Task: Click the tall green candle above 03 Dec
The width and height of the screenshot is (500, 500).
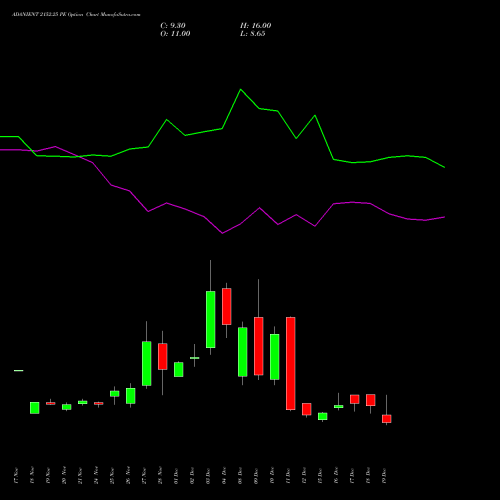Action: point(211,319)
